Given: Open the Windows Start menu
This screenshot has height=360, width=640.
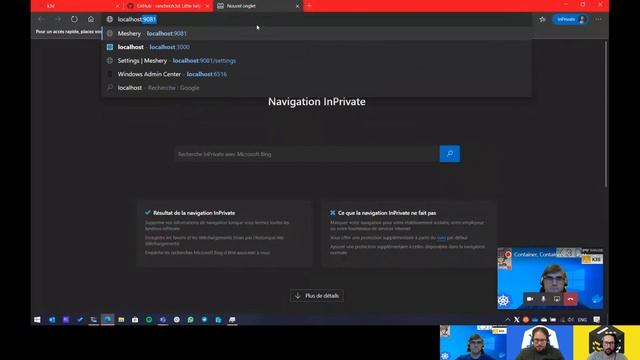Looking at the screenshot, I should pos(37,320).
